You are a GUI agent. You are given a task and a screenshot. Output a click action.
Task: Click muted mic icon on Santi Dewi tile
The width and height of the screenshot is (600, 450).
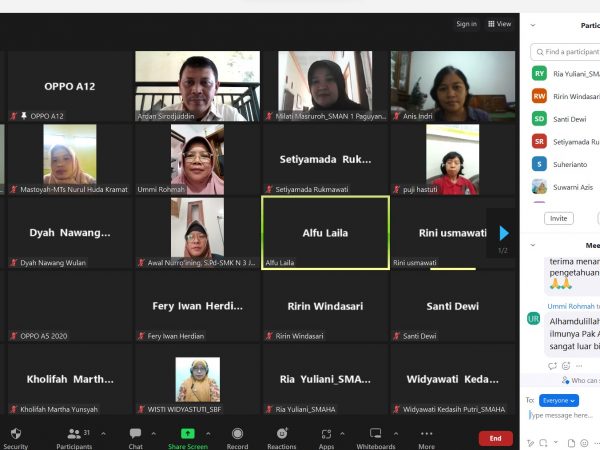(396, 336)
